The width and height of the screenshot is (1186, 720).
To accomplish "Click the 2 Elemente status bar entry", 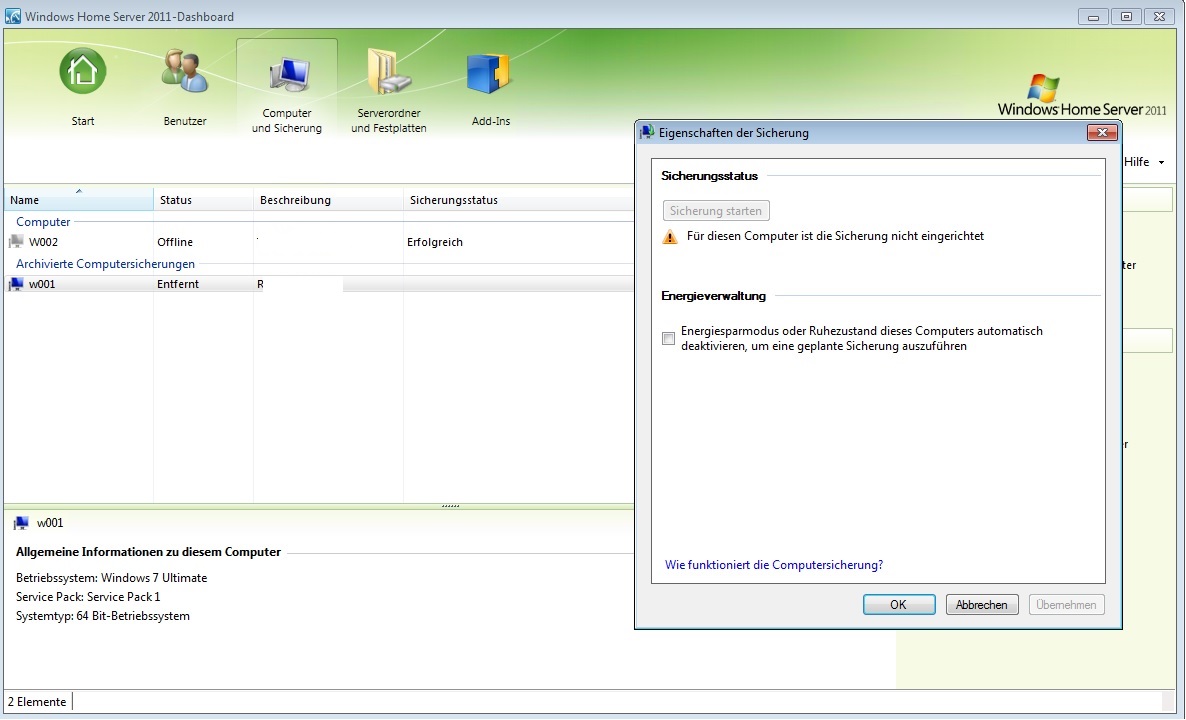I will (37, 702).
